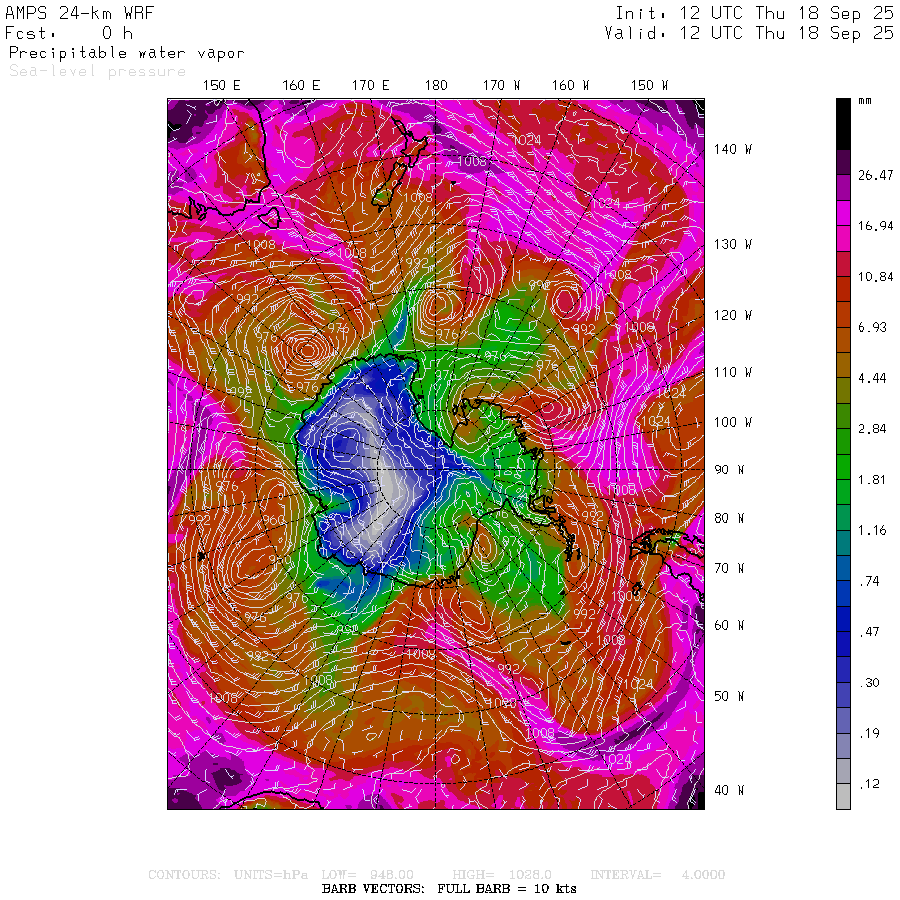This screenshot has height=900, width=900.
Task: Click the '90 W' longitude label
Action: coord(727,469)
